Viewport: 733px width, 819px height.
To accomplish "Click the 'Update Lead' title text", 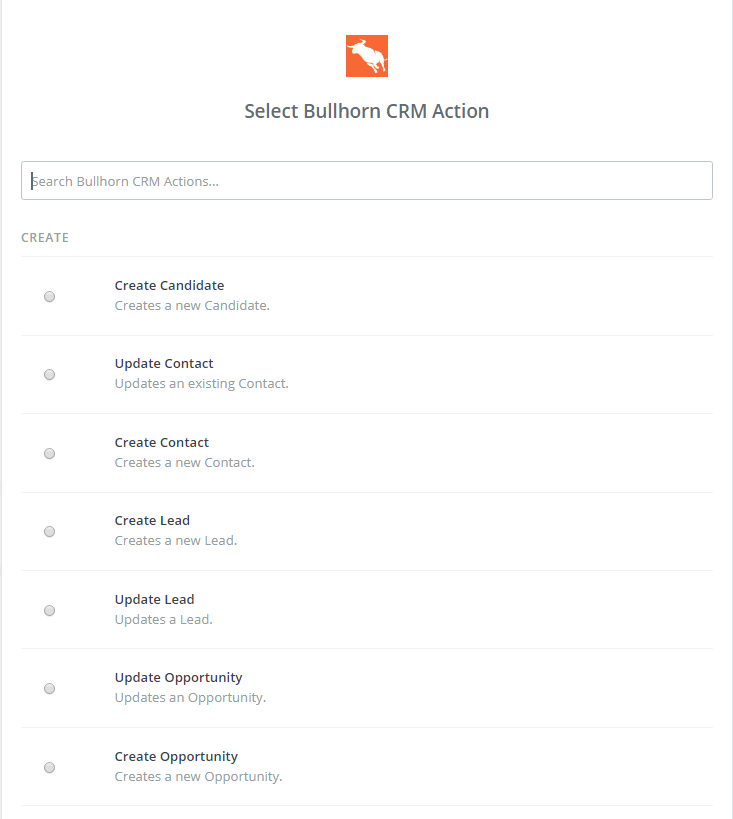I will click(155, 599).
